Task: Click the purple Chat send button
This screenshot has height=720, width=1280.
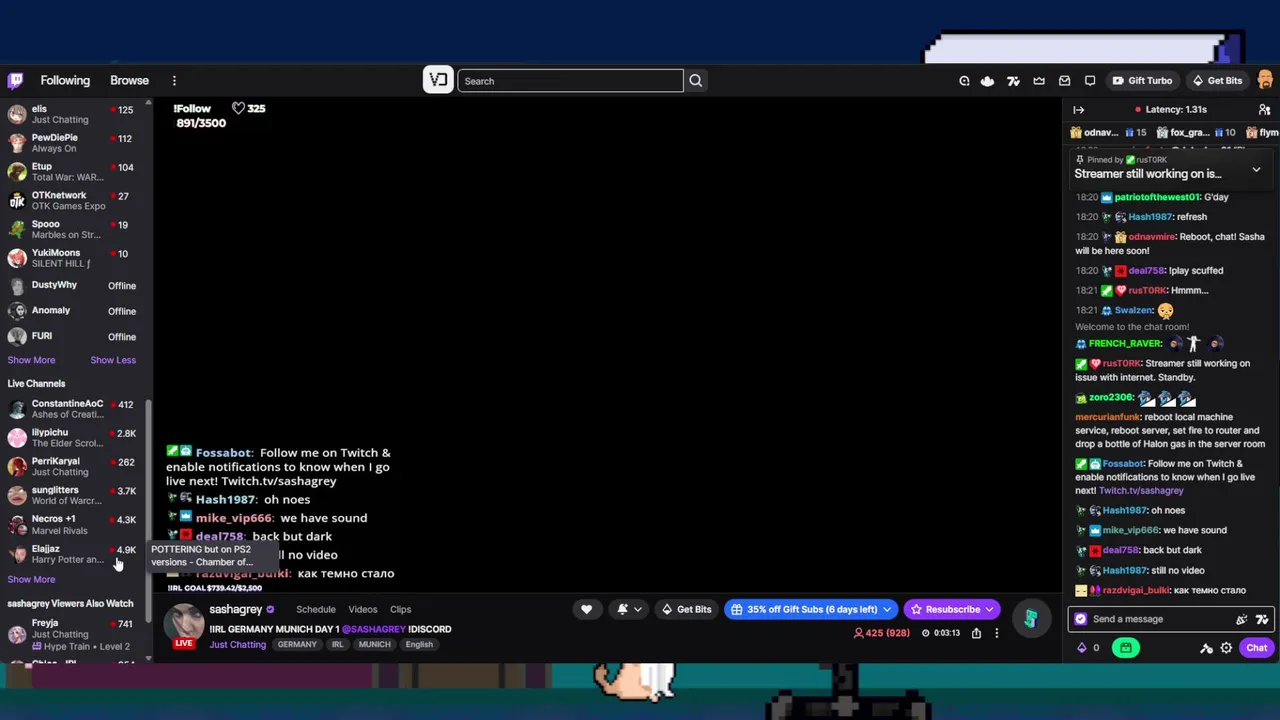Action: (1256, 648)
